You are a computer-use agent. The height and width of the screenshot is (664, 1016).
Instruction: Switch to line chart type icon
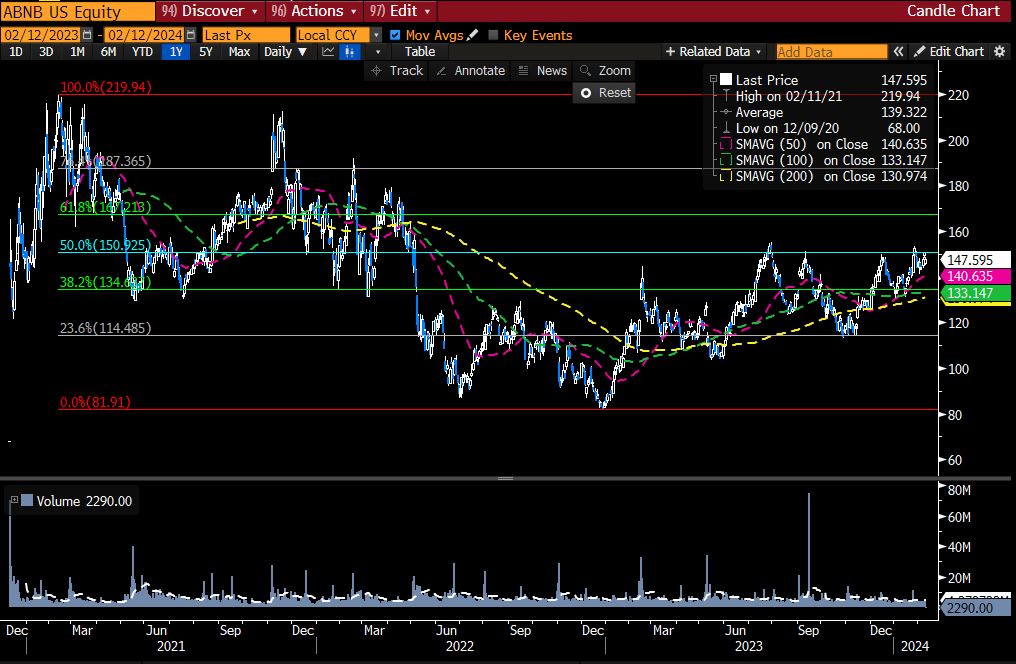pyautogui.click(x=329, y=52)
